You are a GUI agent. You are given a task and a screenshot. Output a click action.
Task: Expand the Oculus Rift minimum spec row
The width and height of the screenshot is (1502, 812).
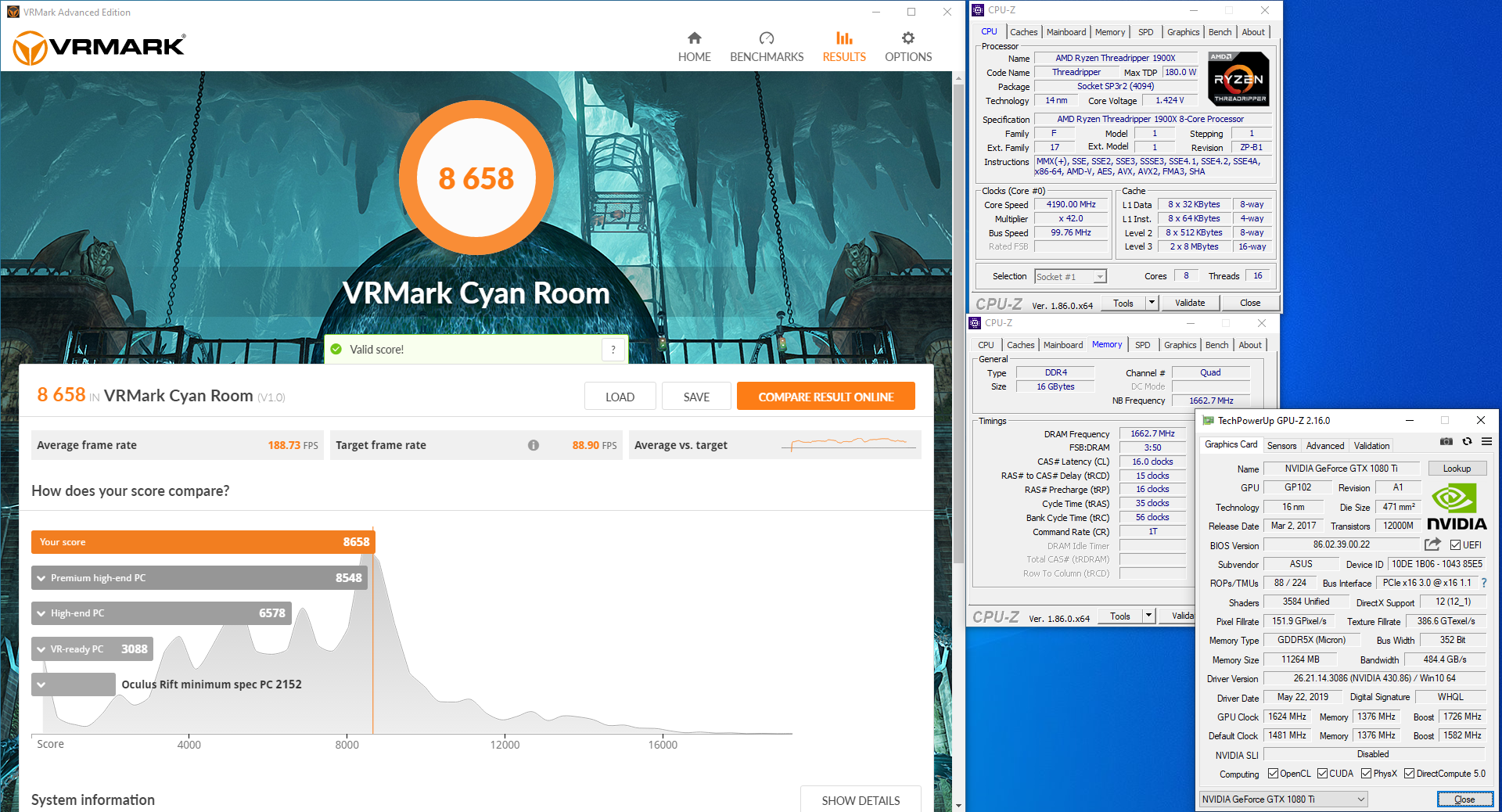pyautogui.click(x=74, y=684)
